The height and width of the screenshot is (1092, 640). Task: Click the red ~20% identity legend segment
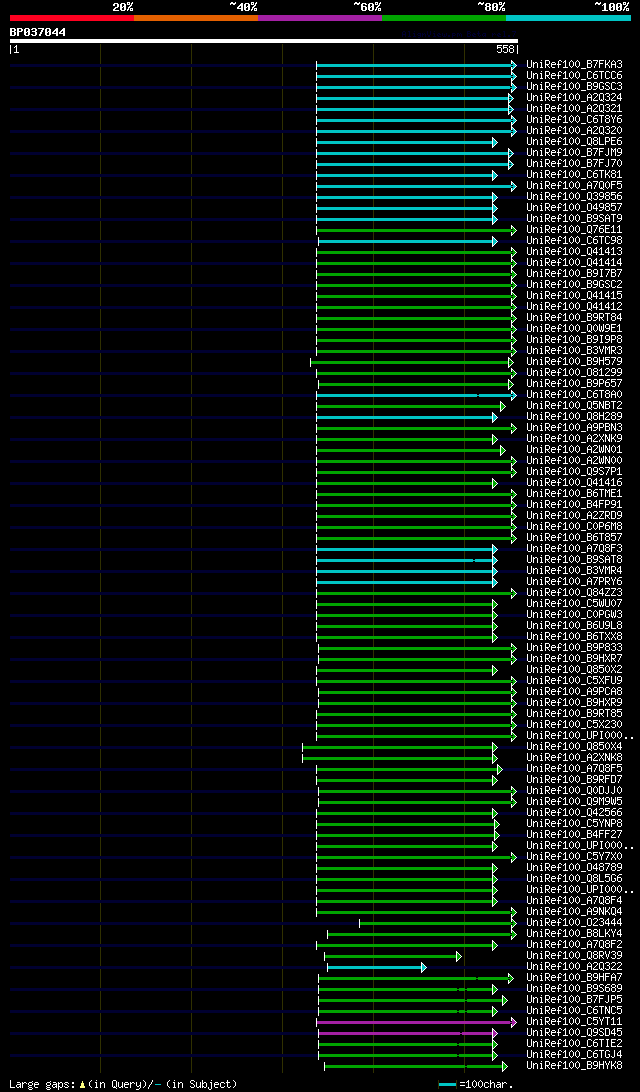(x=72, y=17)
